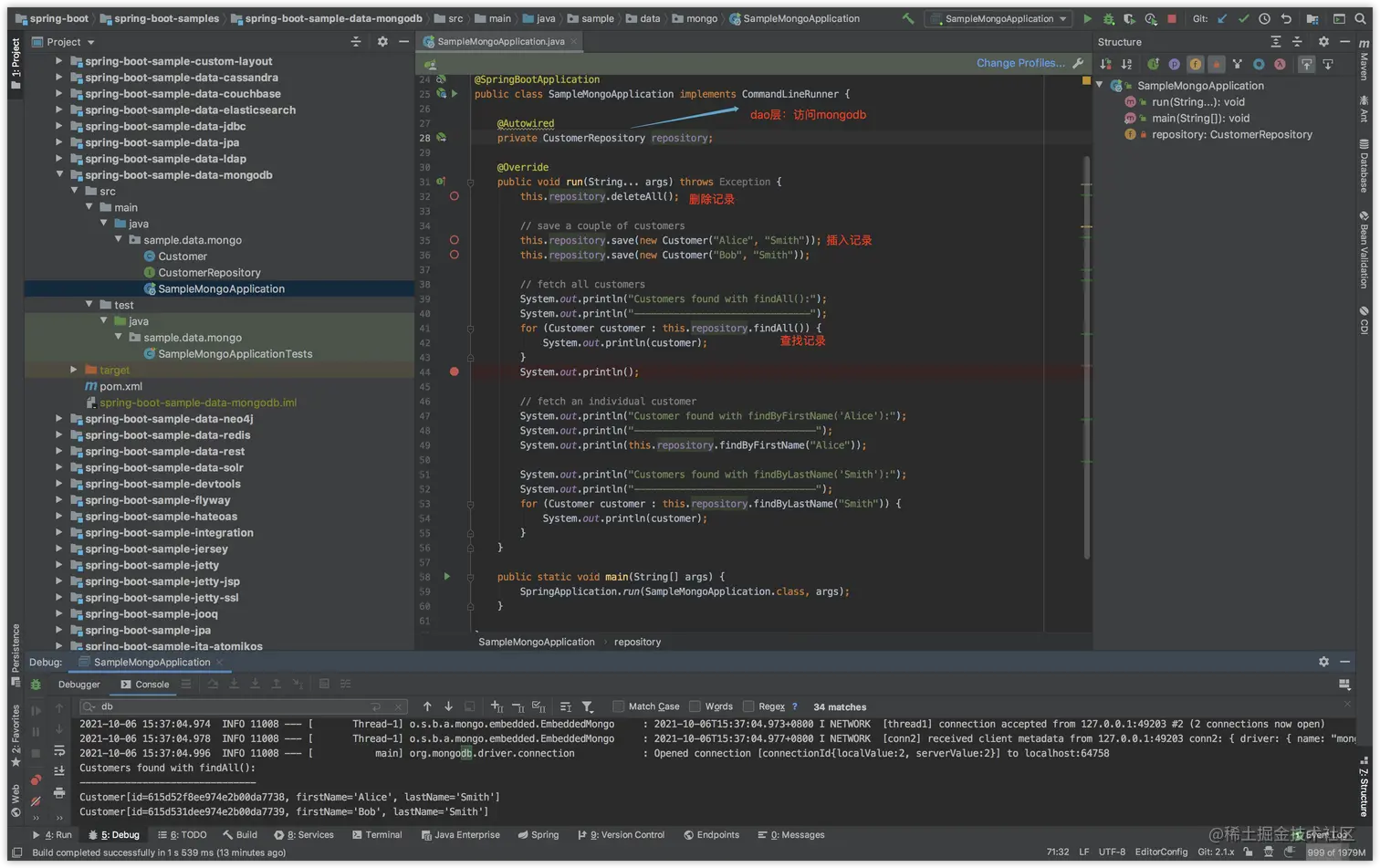Show Git history clock icon

tap(1264, 18)
